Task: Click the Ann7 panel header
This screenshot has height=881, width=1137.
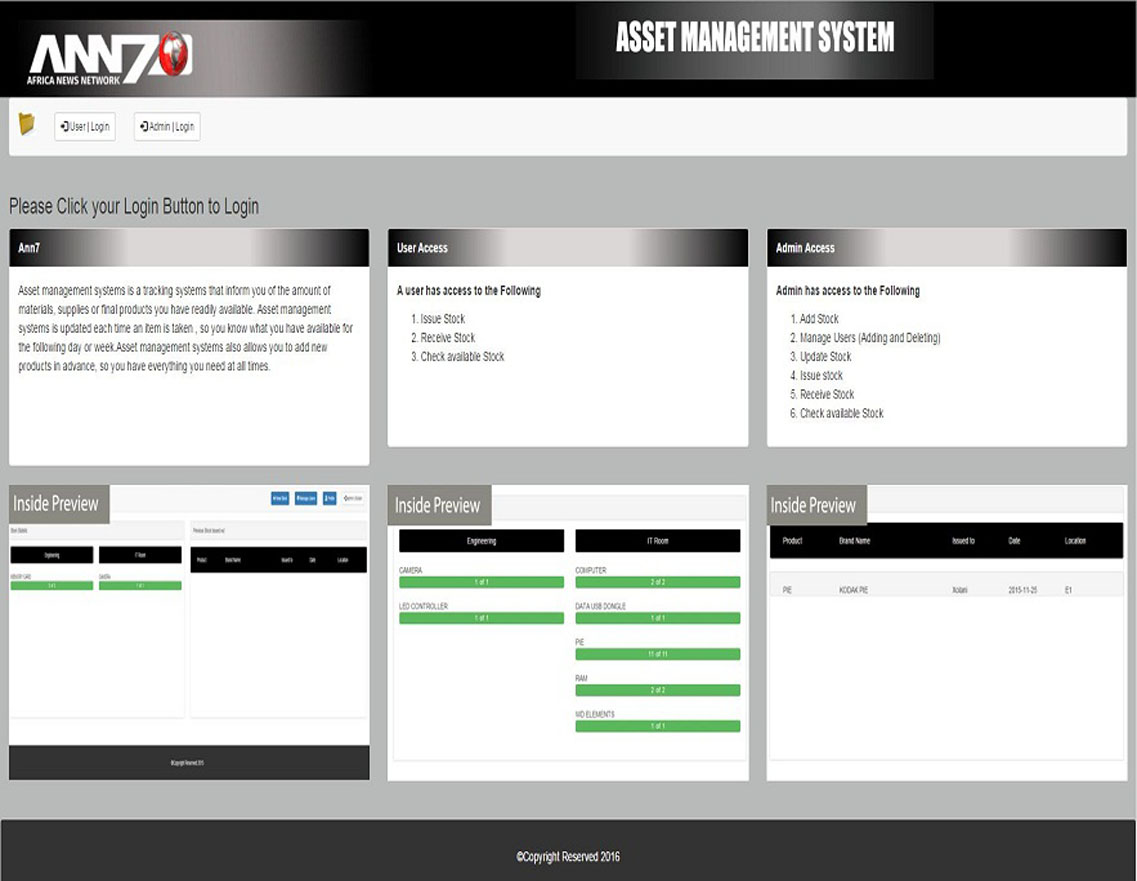Action: pyautogui.click(x=190, y=247)
